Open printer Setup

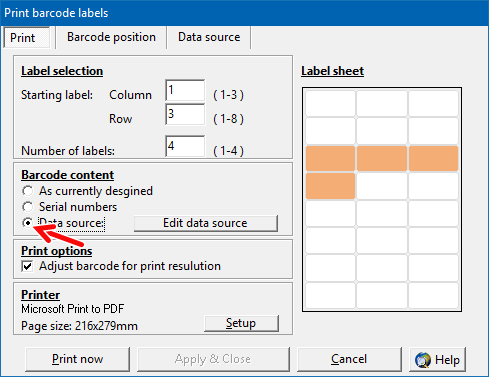(x=241, y=323)
